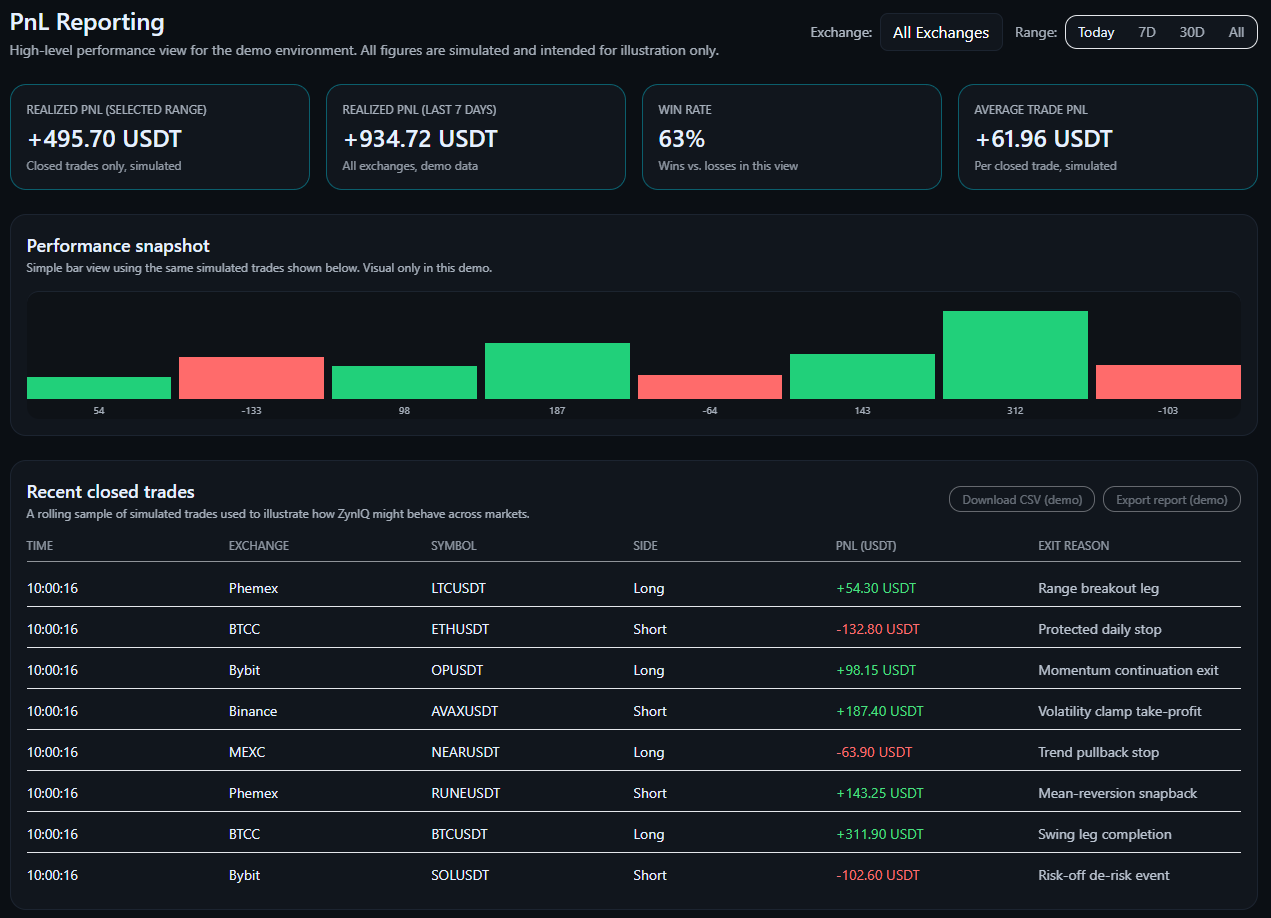1271x918 pixels.
Task: Click the PnL (USDT) column header
Action: point(864,545)
